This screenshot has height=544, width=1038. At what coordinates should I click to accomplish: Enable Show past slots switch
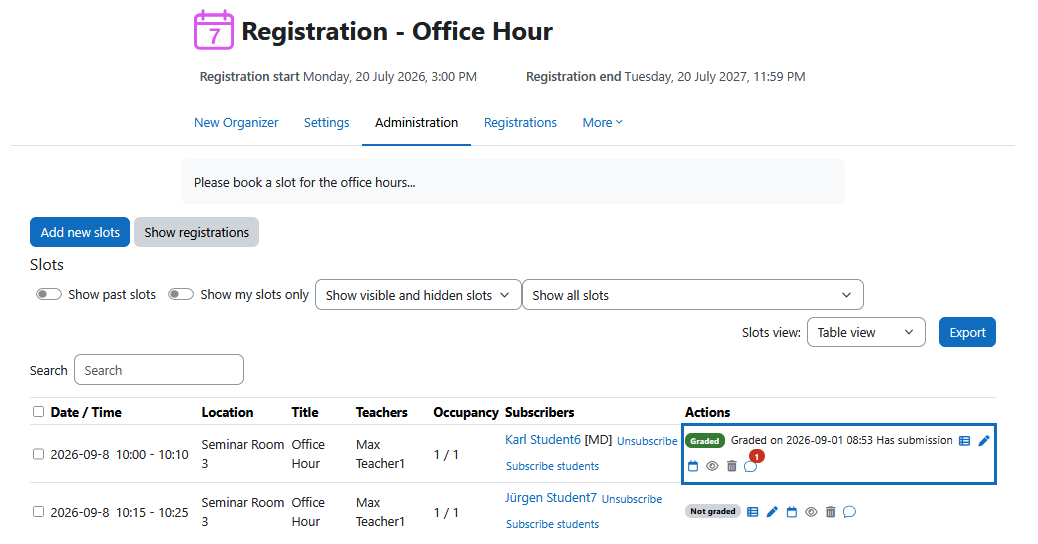[x=49, y=294]
